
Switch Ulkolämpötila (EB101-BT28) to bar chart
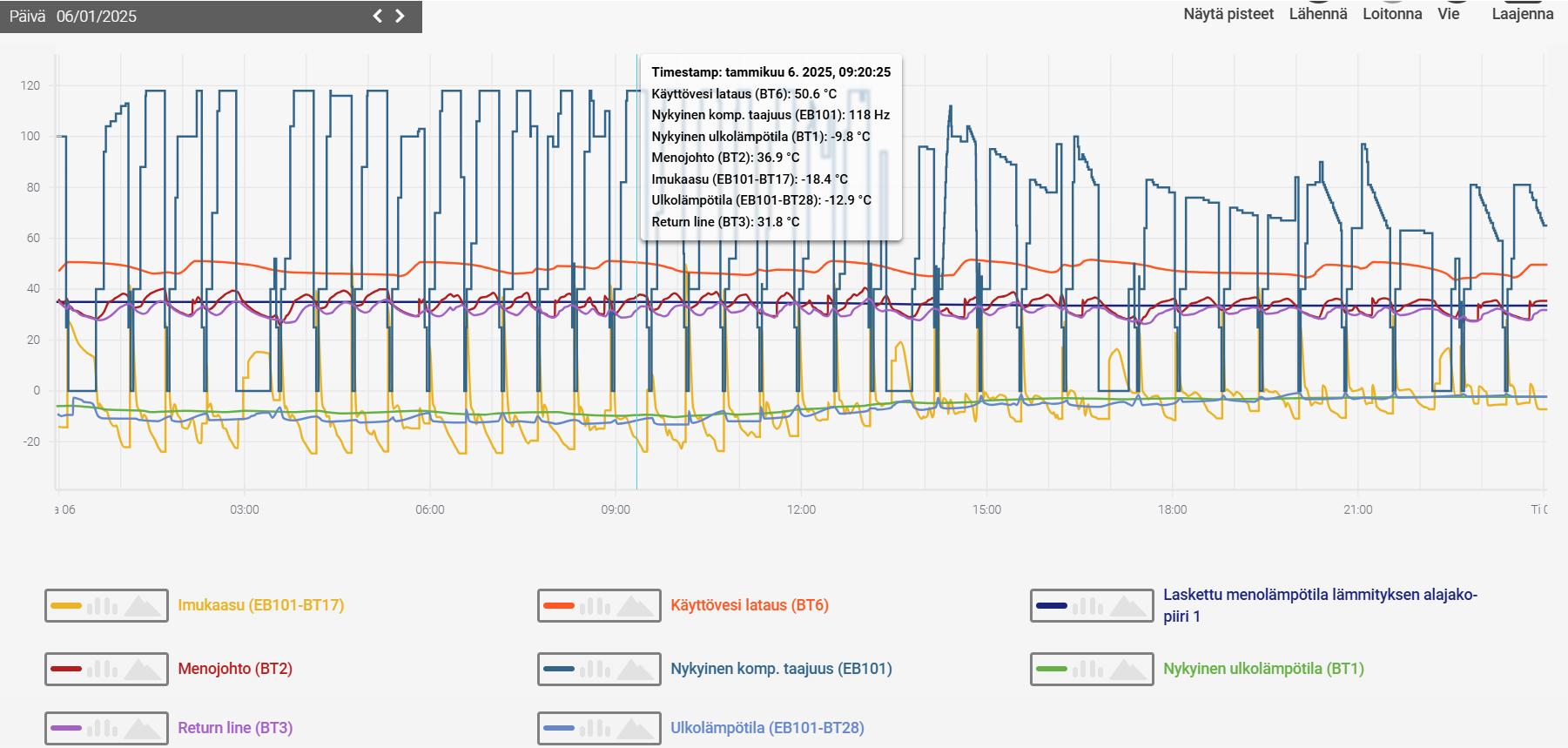pos(596,728)
